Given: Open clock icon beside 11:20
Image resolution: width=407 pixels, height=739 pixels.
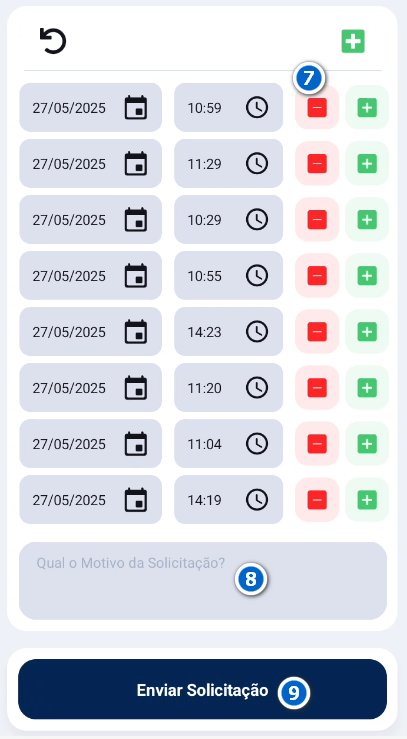Looking at the screenshot, I should [257, 387].
